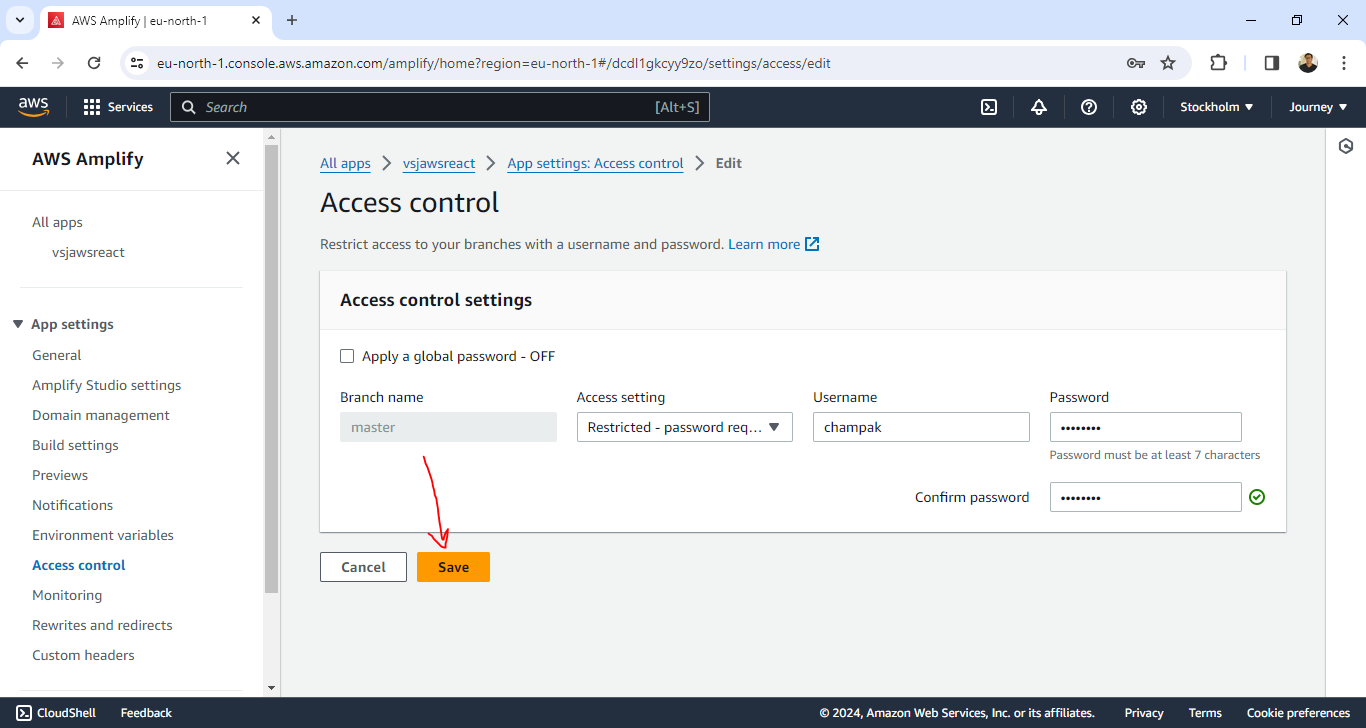Click the disabled master branch name field
This screenshot has width=1366, height=728.
[448, 427]
